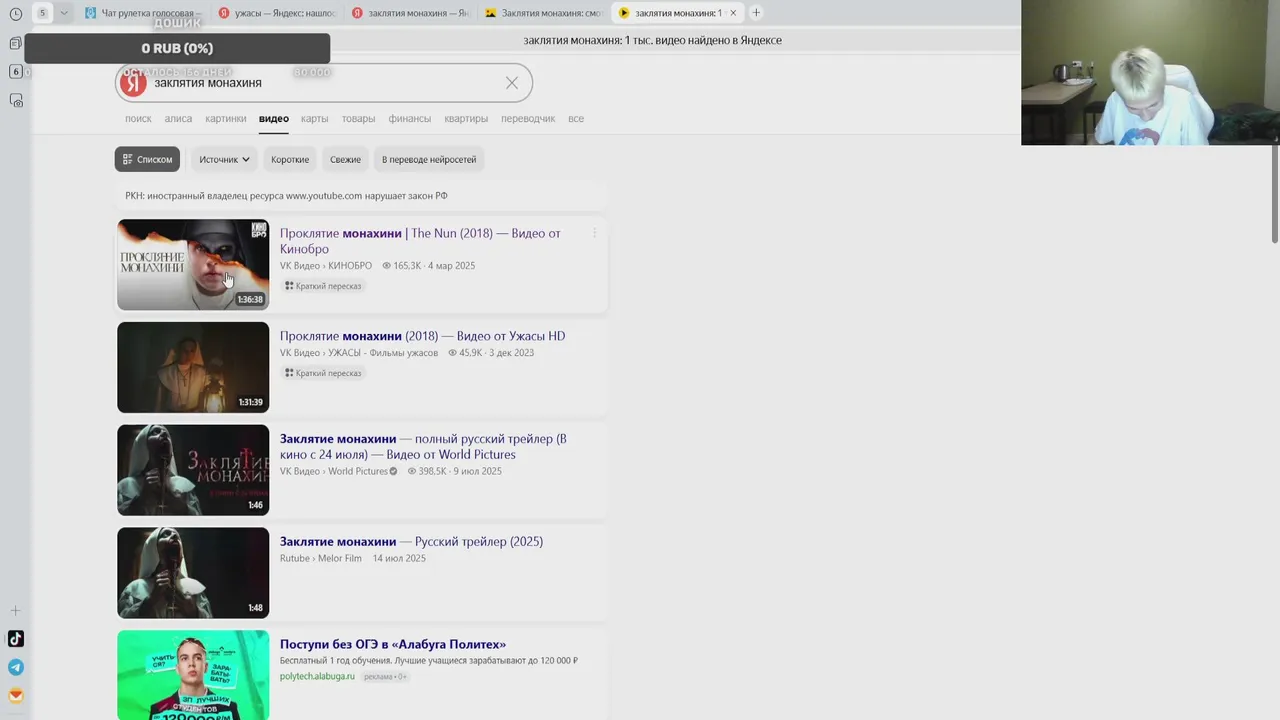The width and height of the screenshot is (1280, 720).
Task: Open the sidebar screenshot camera icon
Action: pos(15,100)
